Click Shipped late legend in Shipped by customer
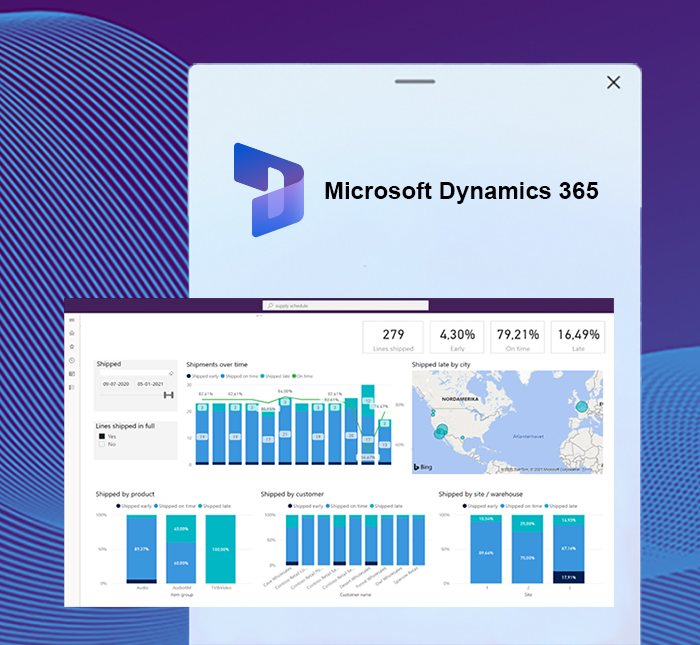The height and width of the screenshot is (645, 700). point(386,506)
